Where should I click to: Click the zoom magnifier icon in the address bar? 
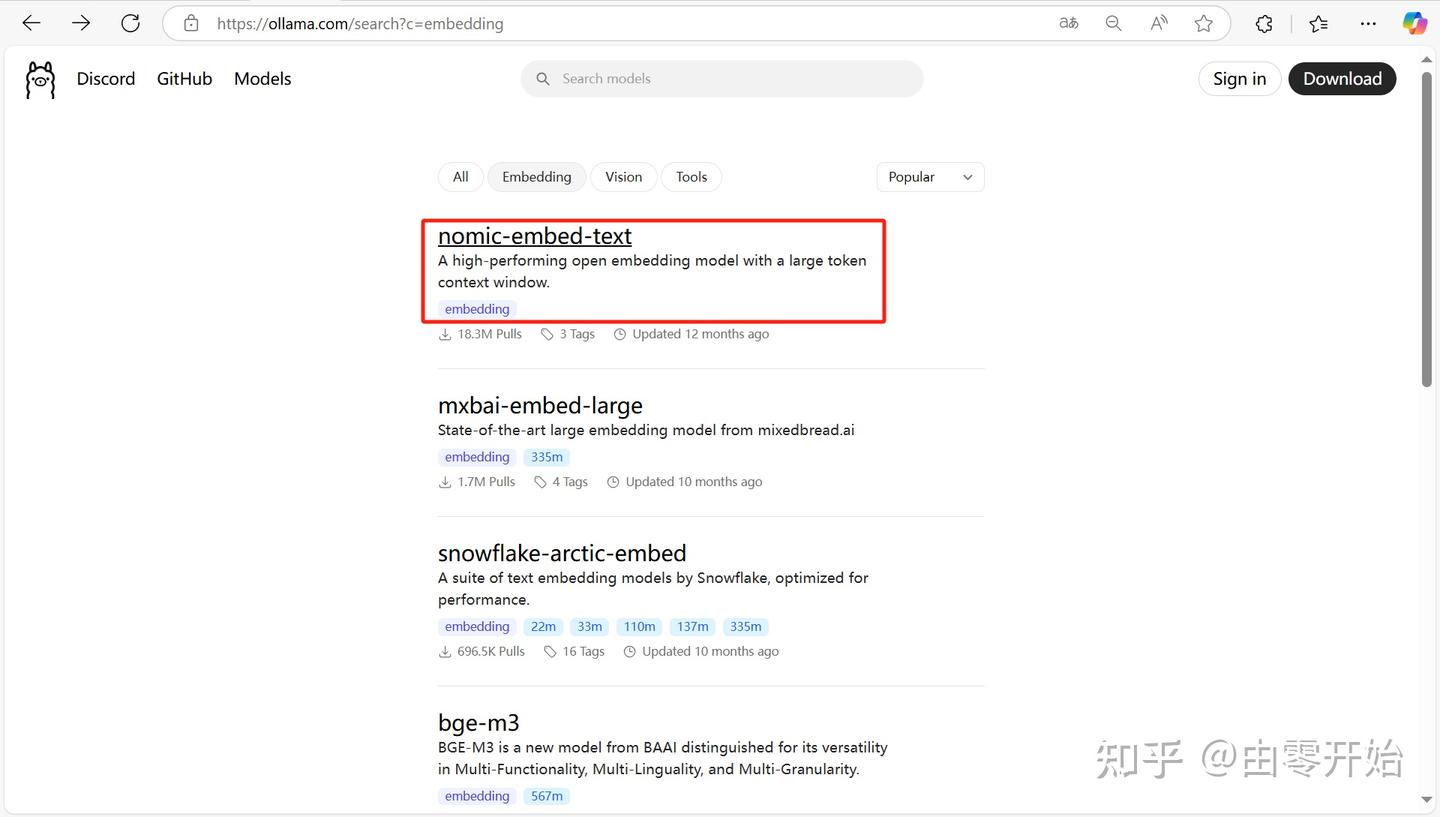coord(1113,23)
